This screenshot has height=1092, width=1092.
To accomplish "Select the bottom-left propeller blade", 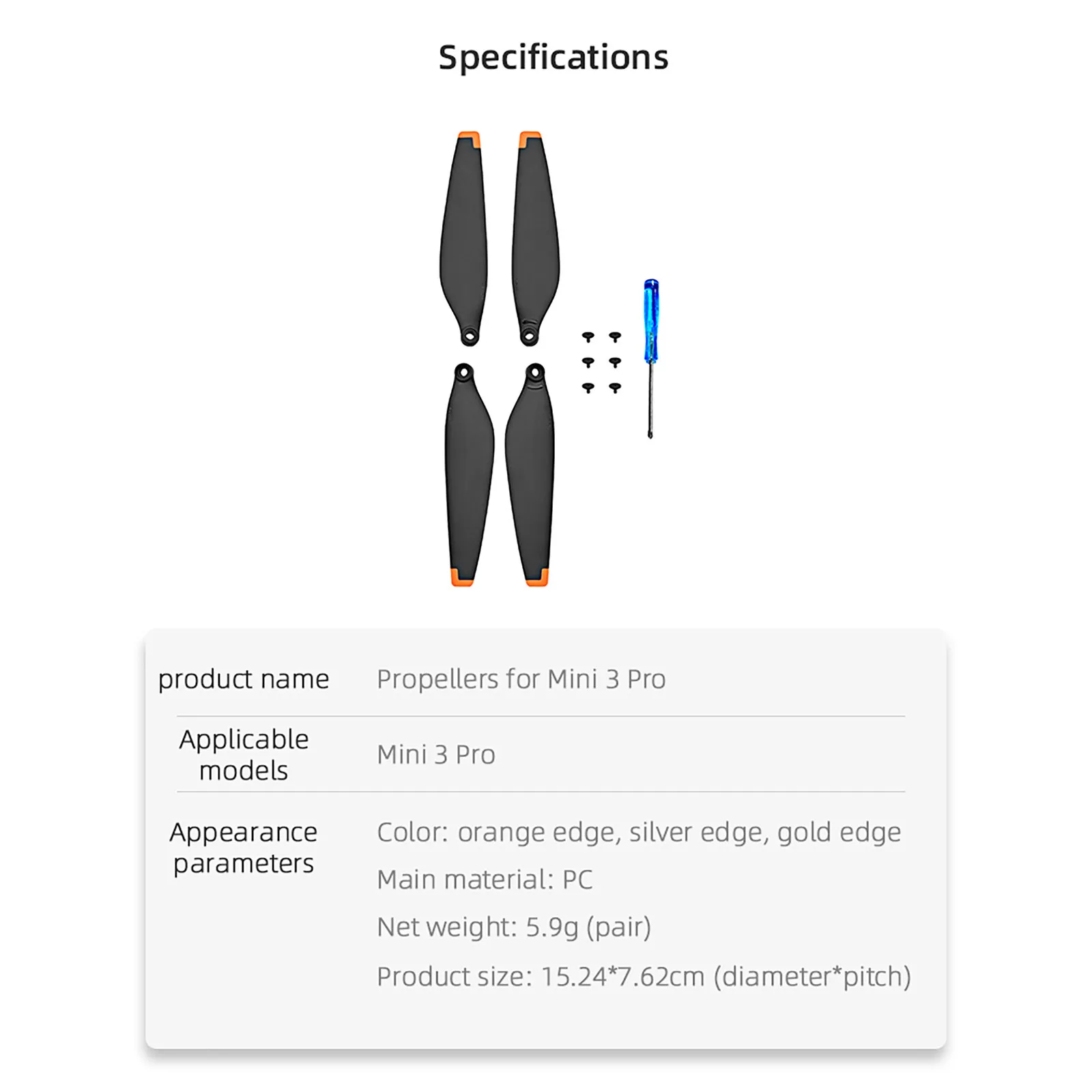I will coord(468,478).
